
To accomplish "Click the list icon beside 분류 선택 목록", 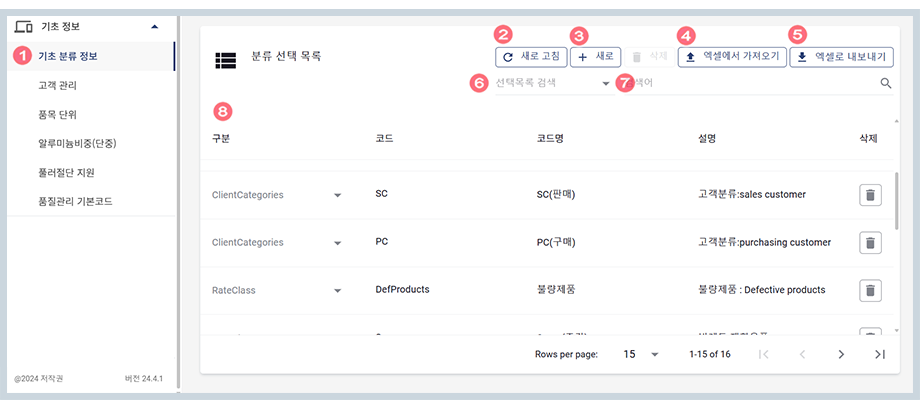I will click(x=225, y=59).
